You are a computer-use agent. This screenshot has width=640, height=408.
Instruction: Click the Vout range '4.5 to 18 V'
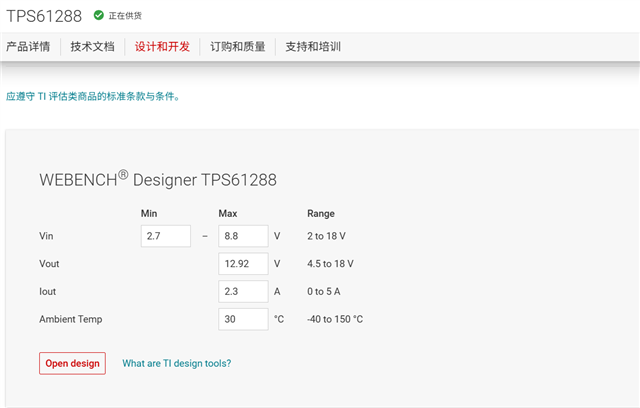[330, 264]
